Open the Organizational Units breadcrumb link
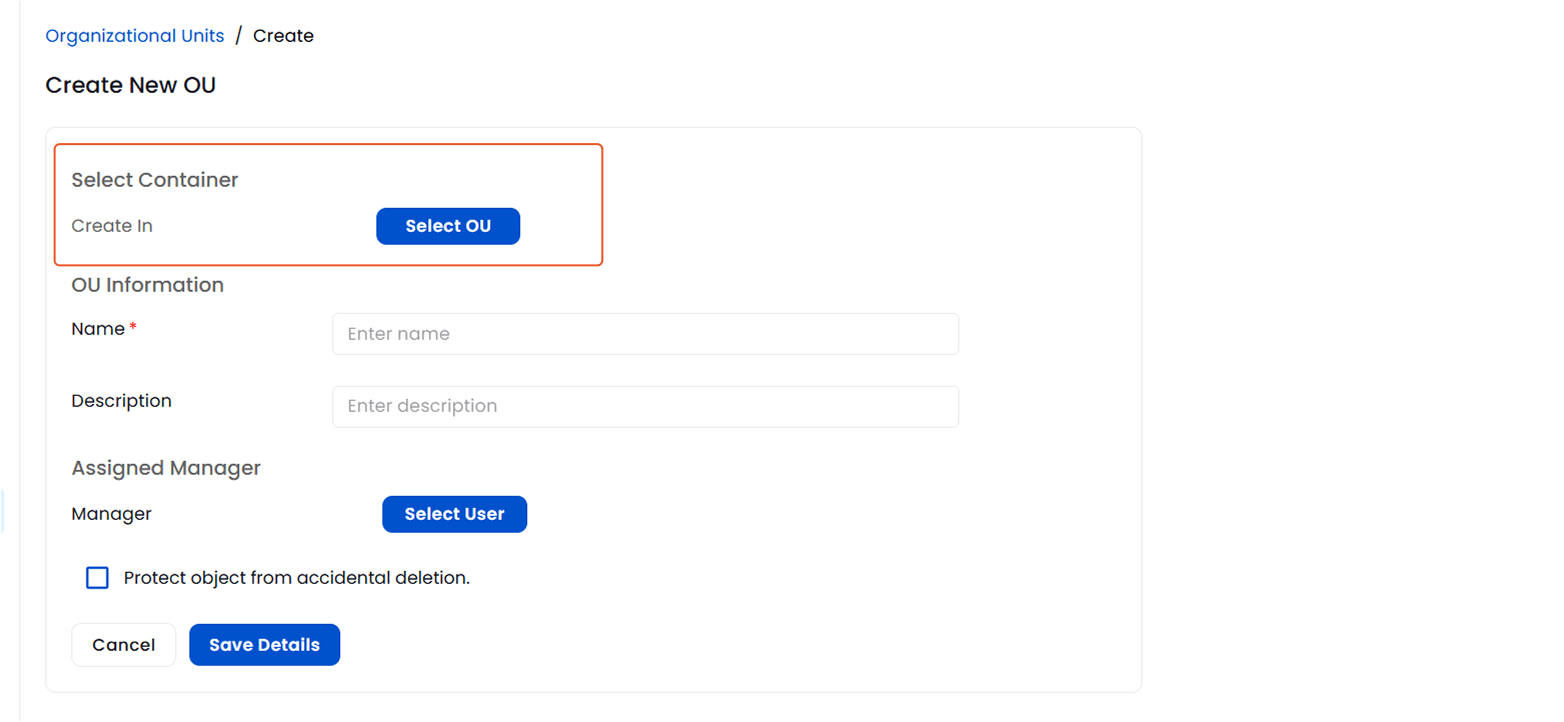The width and height of the screenshot is (1564, 722). click(134, 35)
